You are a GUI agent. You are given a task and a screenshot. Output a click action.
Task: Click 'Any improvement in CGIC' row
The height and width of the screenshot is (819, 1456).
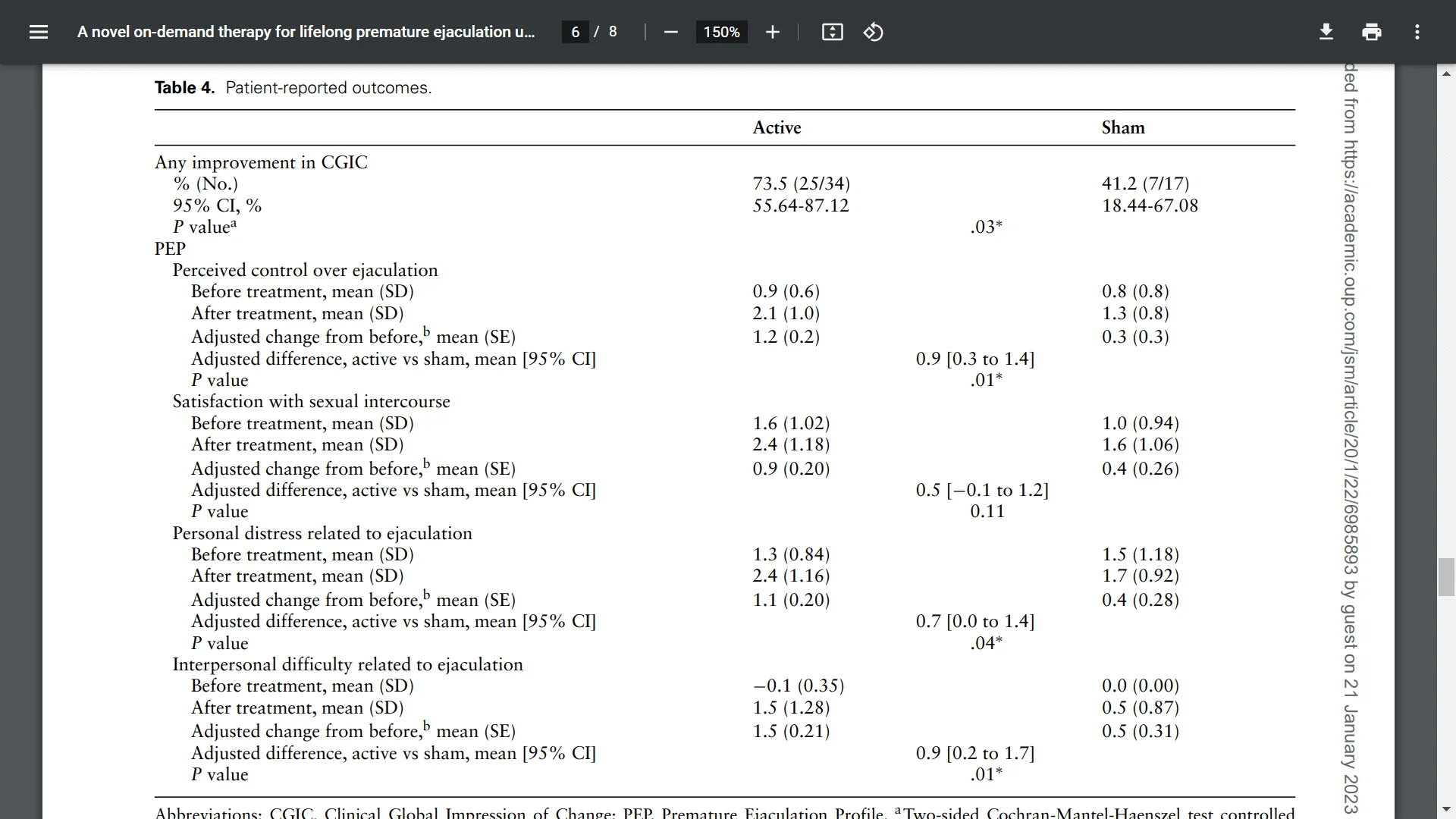tap(261, 162)
